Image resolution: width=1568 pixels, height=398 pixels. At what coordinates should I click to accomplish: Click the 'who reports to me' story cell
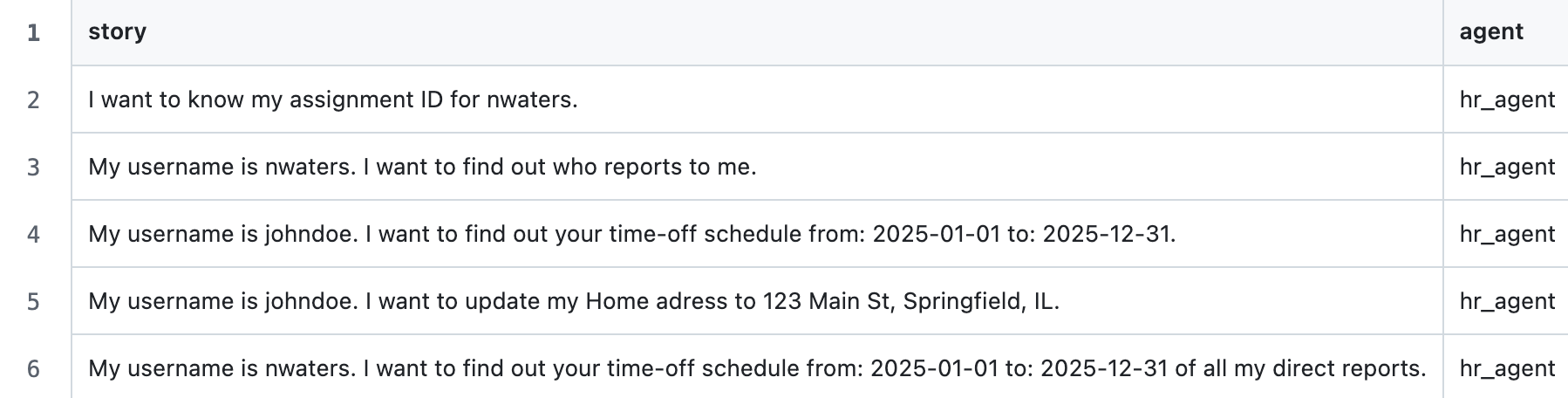click(757, 167)
